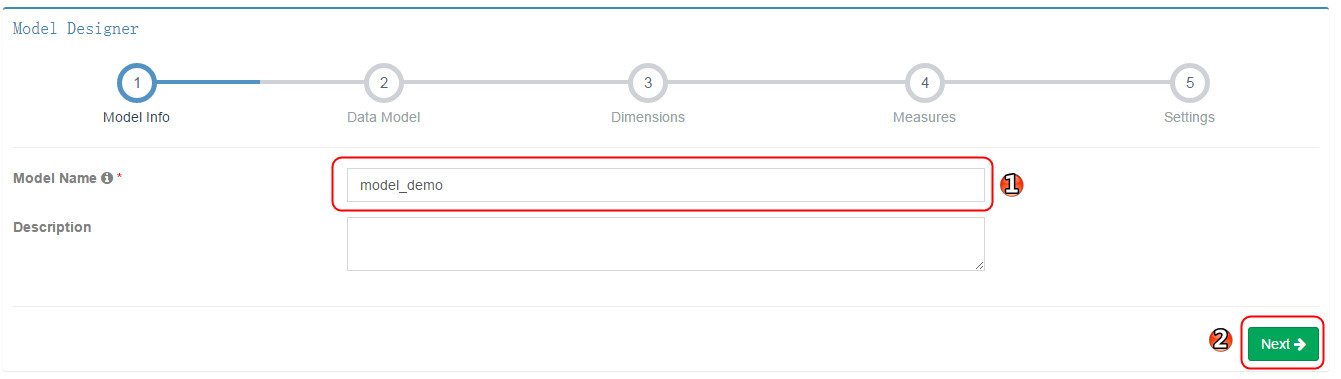Open the step 5 circle icon
Screen dimensions: 1341x379
1189,83
